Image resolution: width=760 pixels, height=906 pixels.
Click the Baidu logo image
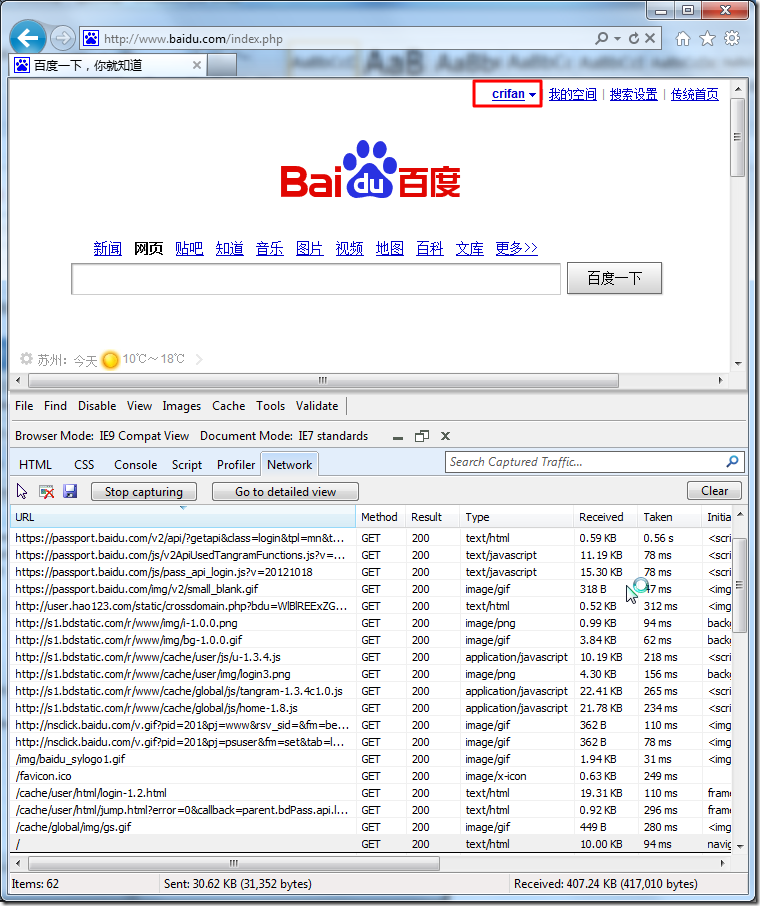tap(370, 170)
